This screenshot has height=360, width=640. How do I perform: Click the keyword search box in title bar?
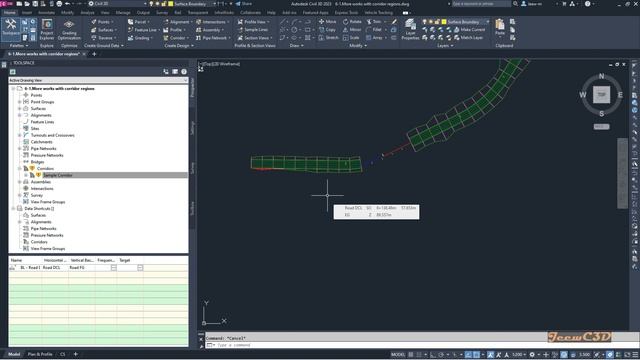481,4
